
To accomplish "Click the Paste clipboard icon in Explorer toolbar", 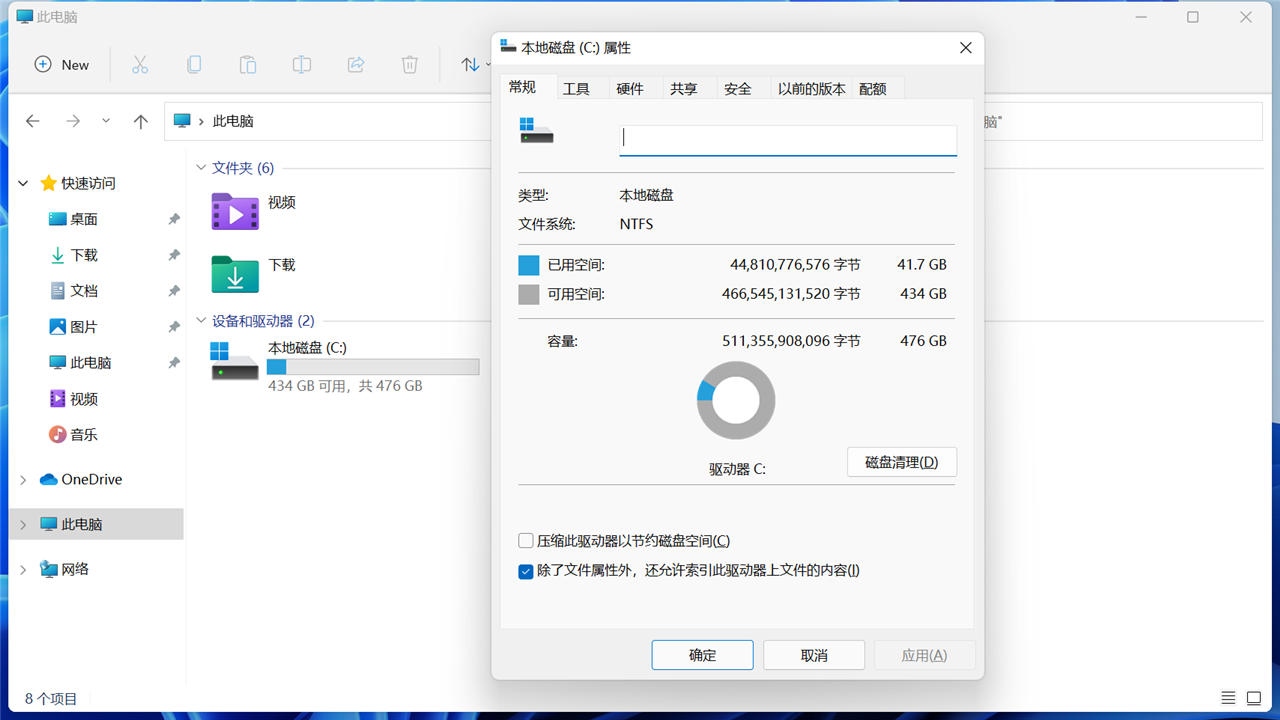I will click(248, 65).
